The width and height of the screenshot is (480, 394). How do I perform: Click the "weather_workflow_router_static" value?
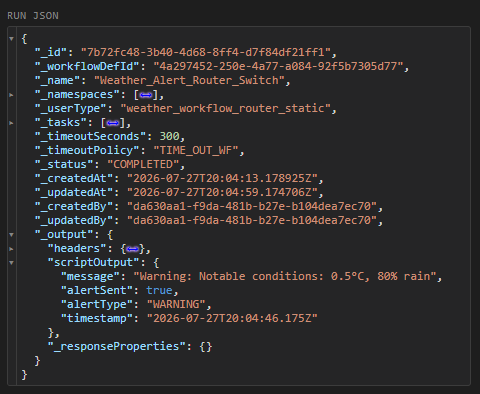[x=225, y=108]
